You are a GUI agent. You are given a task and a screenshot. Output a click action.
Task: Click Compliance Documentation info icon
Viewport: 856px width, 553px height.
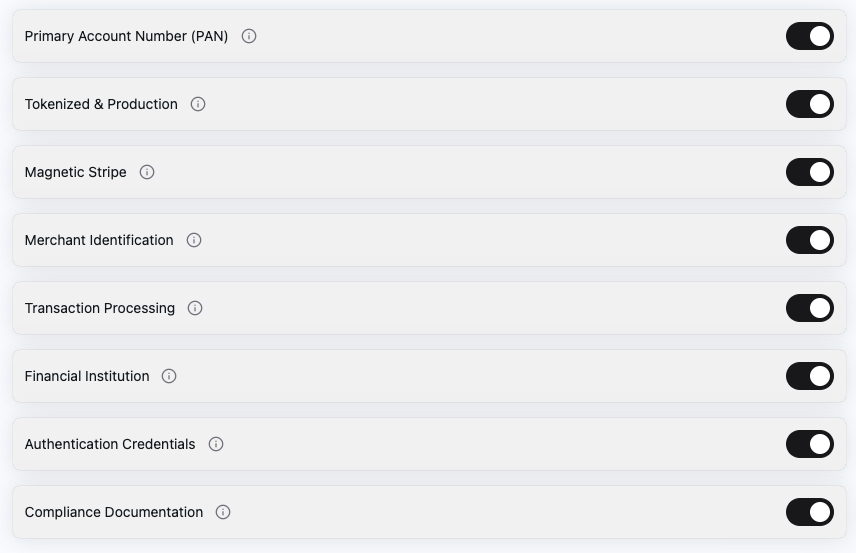coord(223,512)
